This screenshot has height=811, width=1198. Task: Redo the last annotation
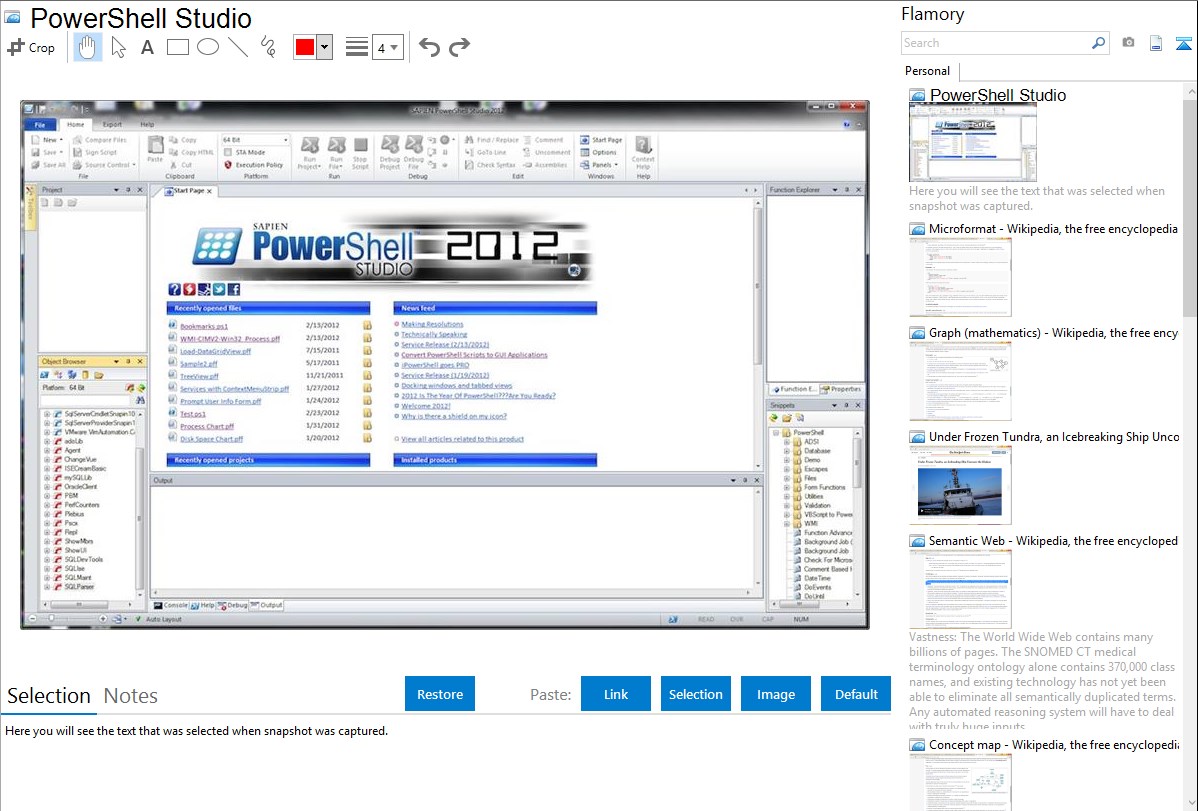tap(459, 47)
